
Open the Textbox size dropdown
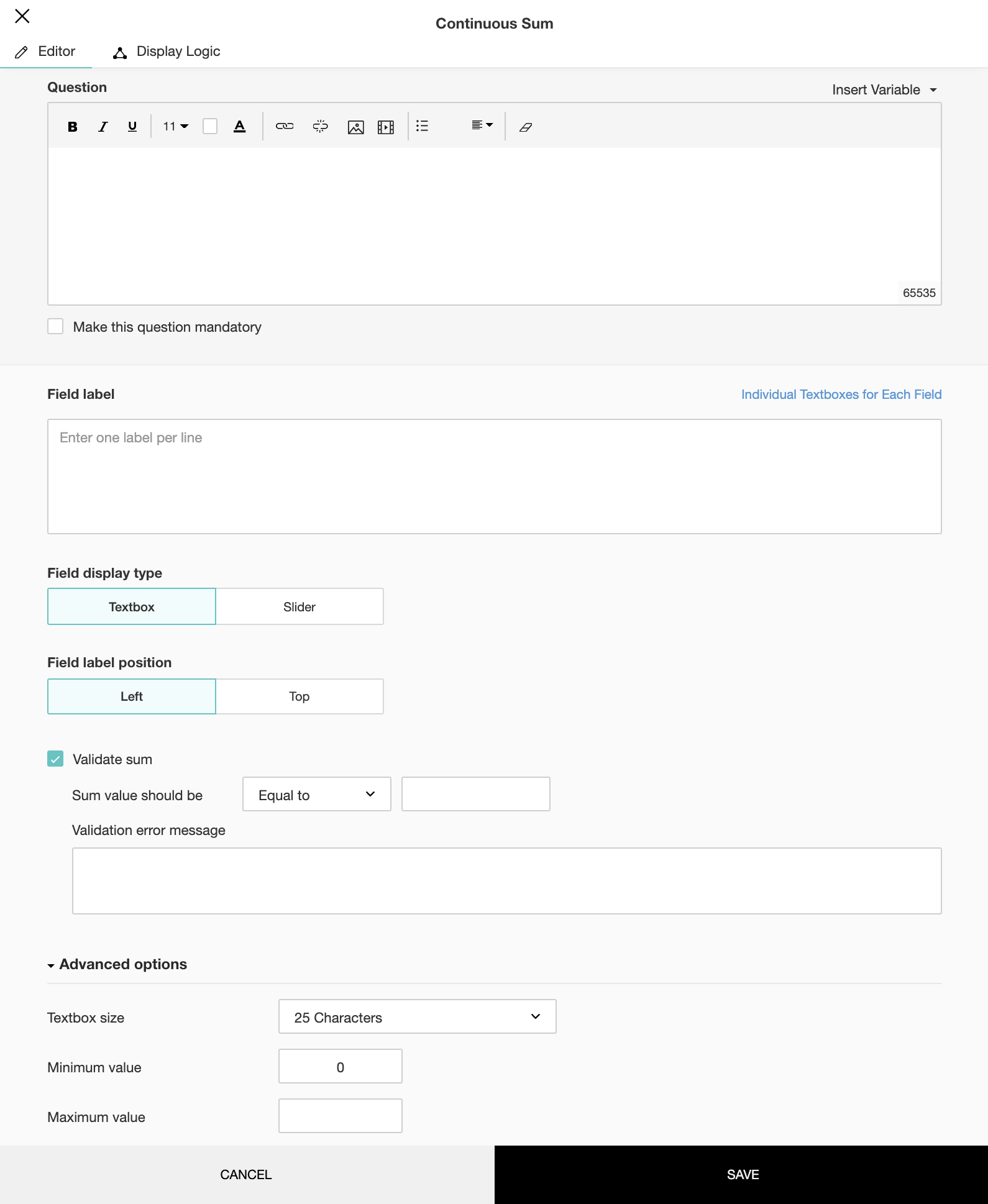point(417,1017)
